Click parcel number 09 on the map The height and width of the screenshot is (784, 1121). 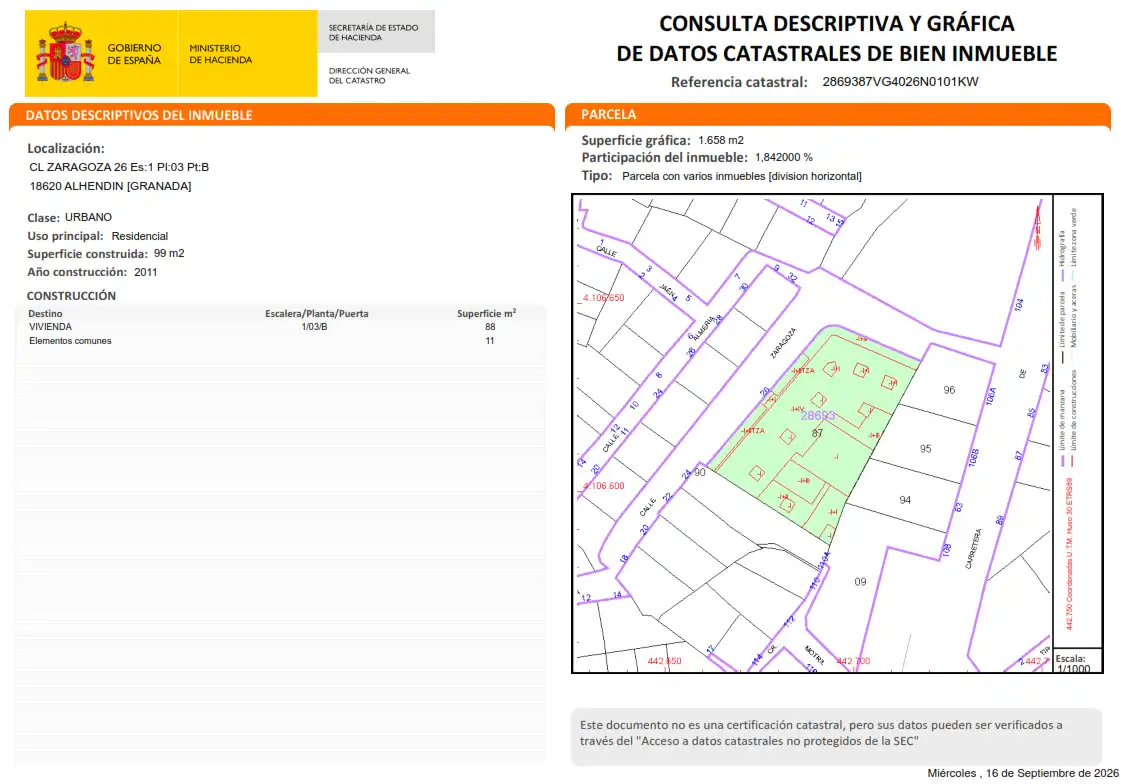pyautogui.click(x=860, y=582)
